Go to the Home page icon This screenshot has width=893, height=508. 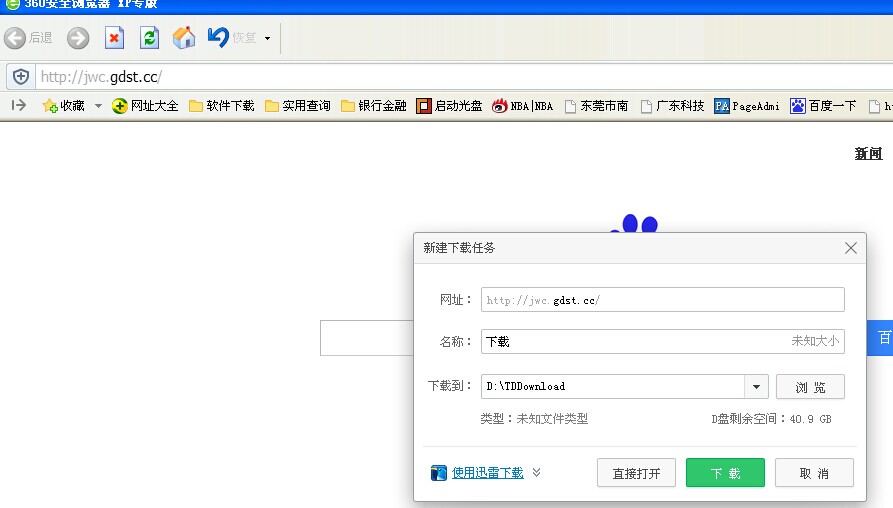click(x=184, y=38)
